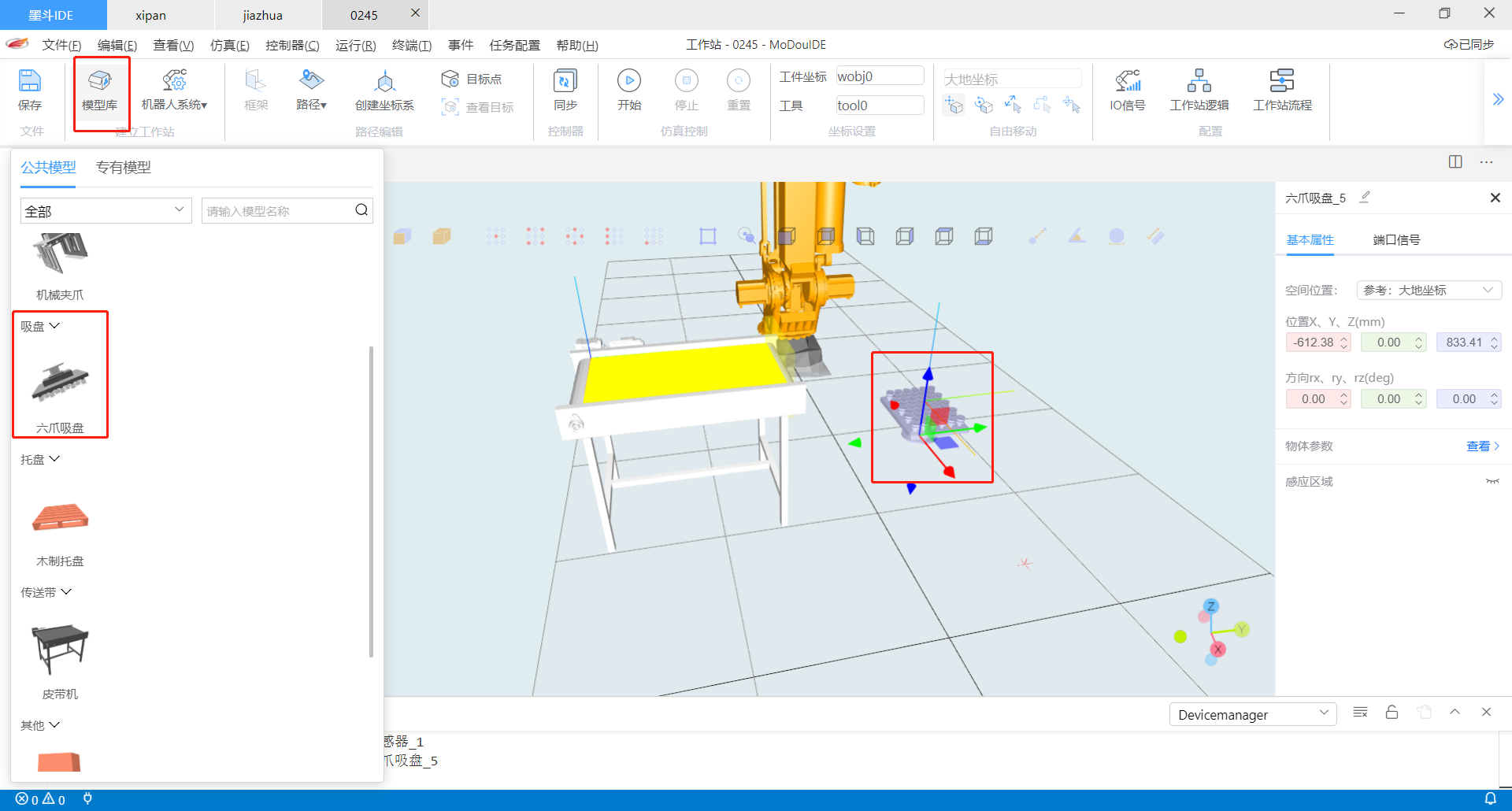Open the IO Signal (IO信号) tool
The width and height of the screenshot is (1512, 811).
click(1127, 81)
